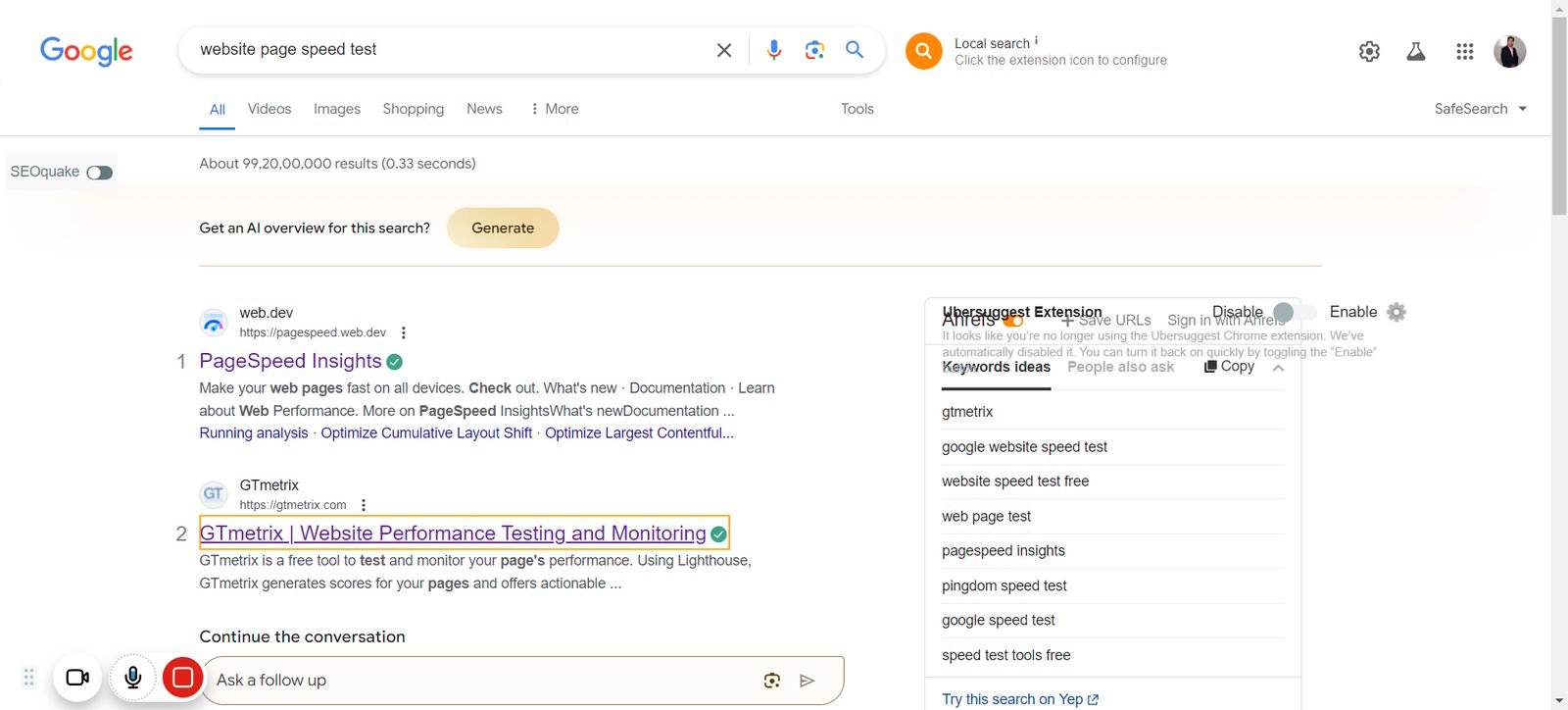Open Google quick settings gear

click(x=1369, y=51)
